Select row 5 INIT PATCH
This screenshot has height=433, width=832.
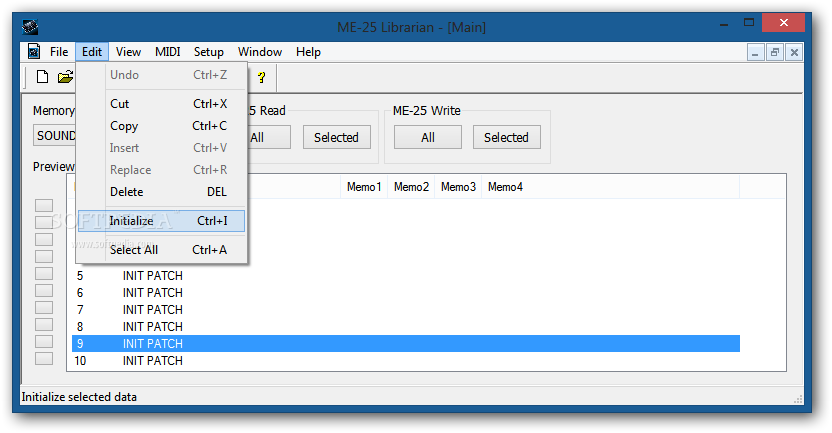[x=406, y=275]
